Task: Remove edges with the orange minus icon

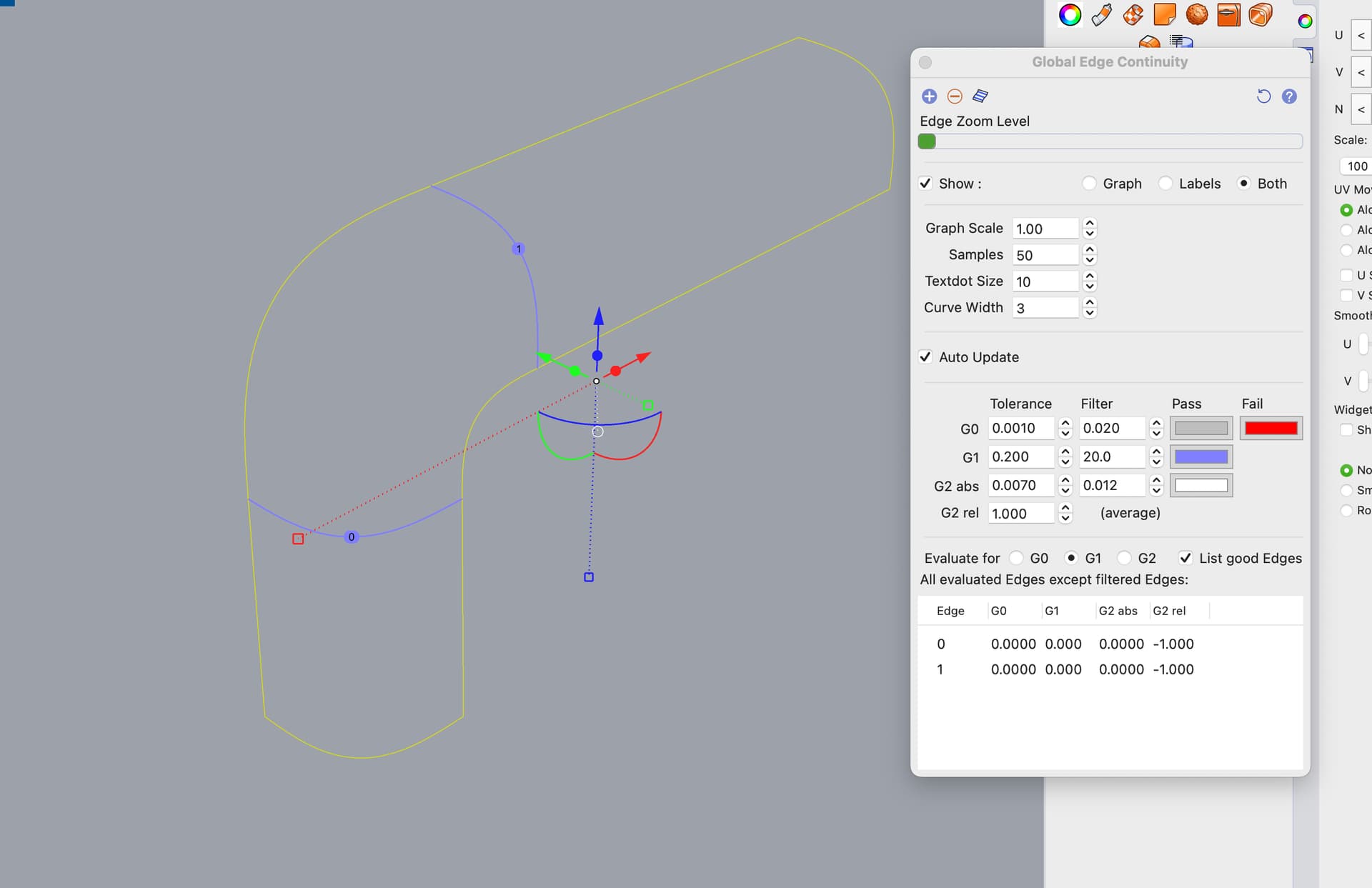Action: click(x=955, y=96)
